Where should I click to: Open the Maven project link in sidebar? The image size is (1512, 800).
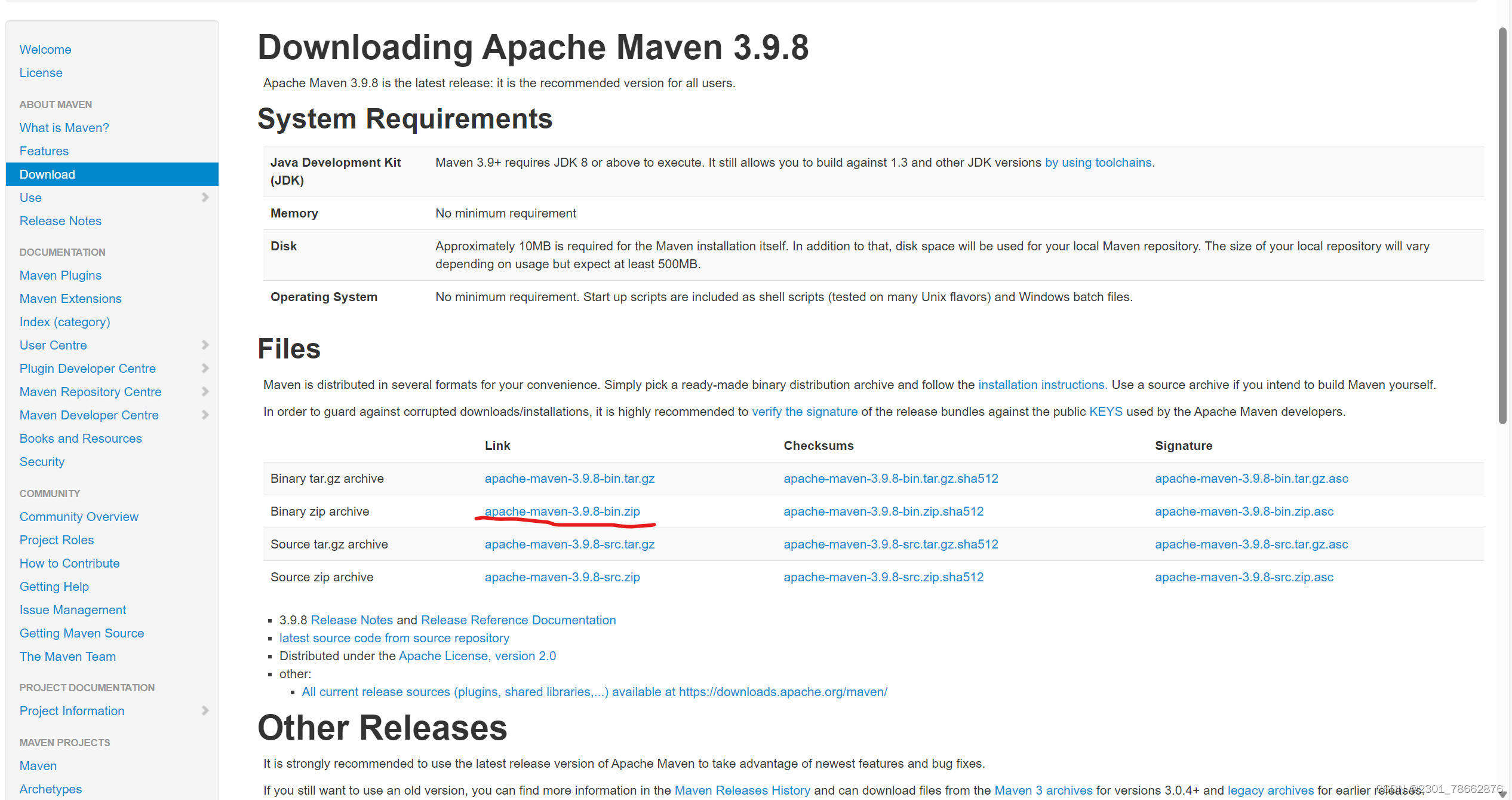coord(38,766)
